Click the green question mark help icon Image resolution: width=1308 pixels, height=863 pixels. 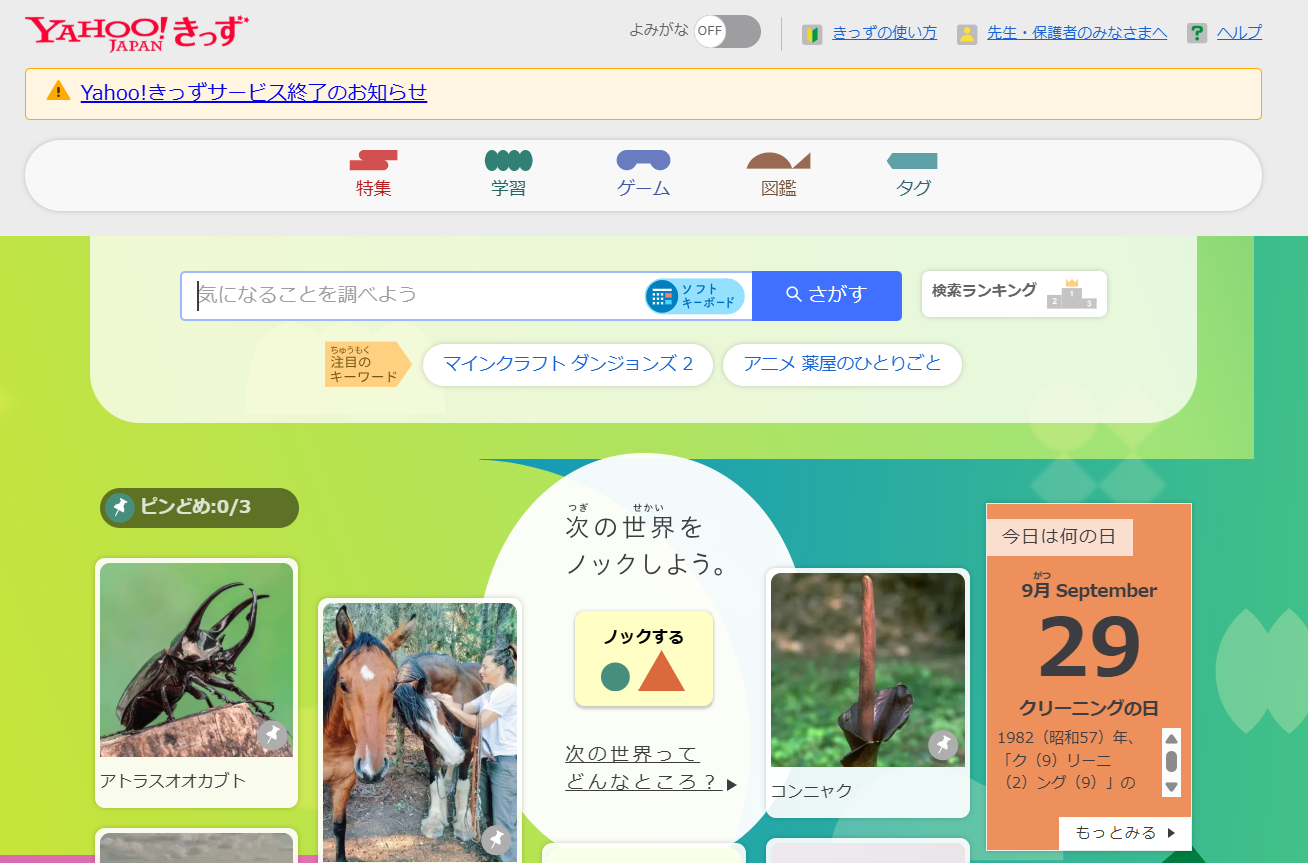(1197, 34)
